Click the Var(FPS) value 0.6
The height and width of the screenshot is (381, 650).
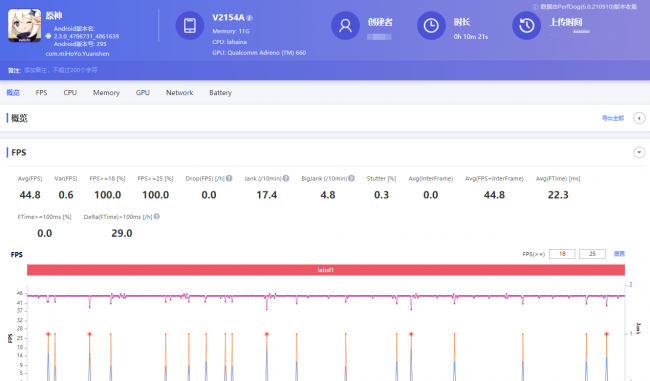(x=66, y=195)
